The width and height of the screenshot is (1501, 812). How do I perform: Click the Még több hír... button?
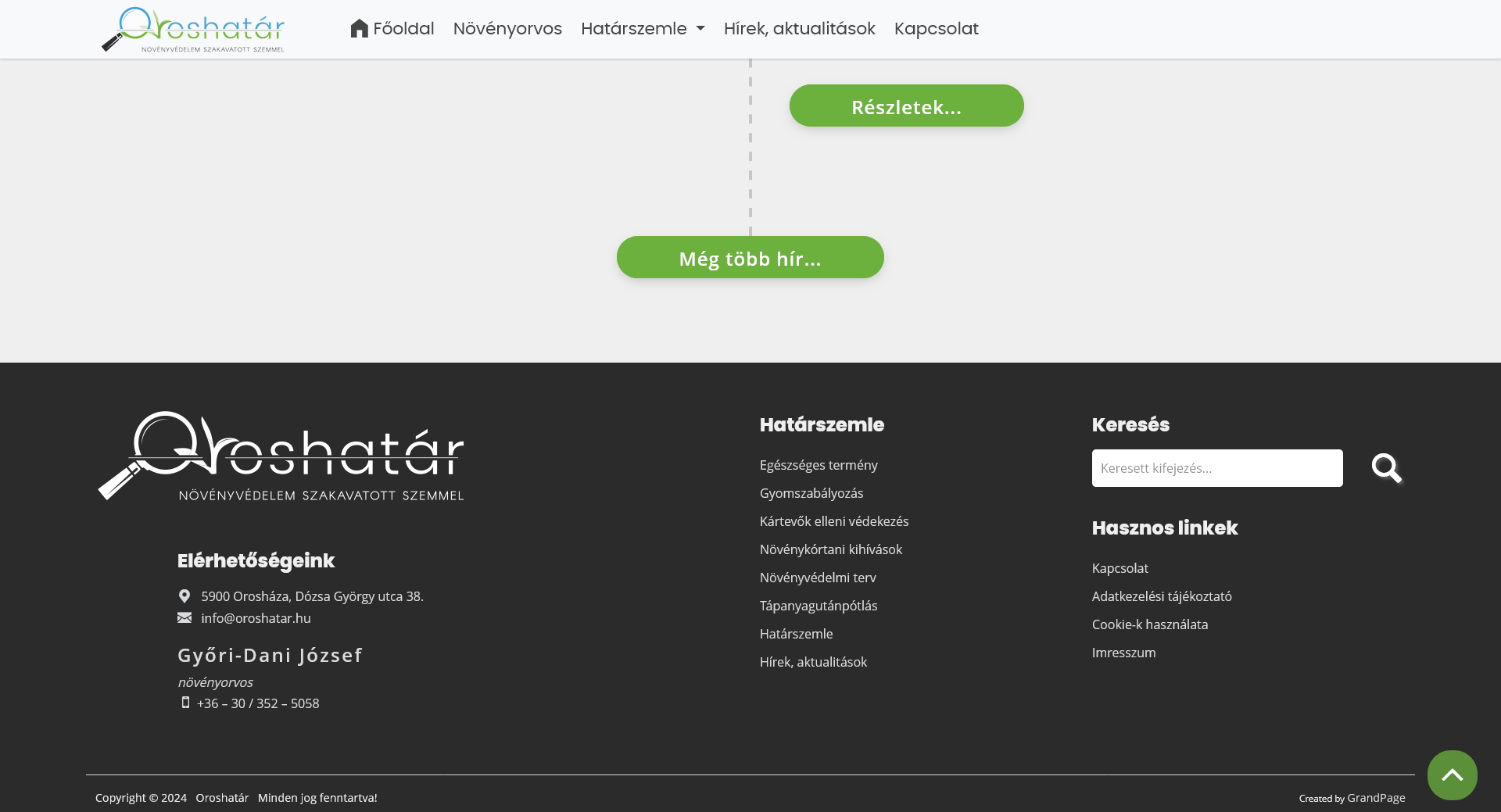[x=750, y=257]
